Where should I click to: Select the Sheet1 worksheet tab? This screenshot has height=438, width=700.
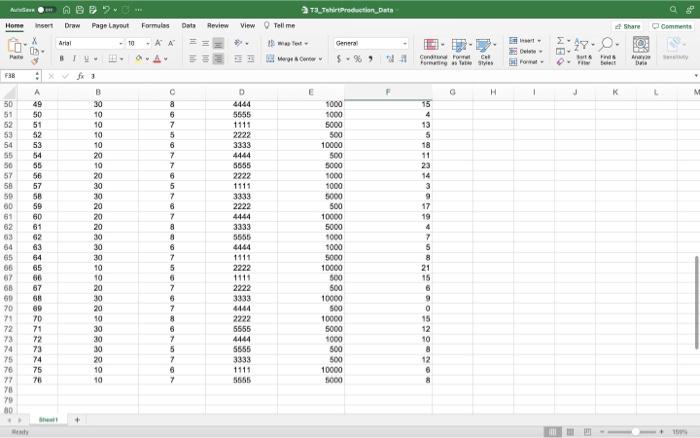click(x=48, y=420)
